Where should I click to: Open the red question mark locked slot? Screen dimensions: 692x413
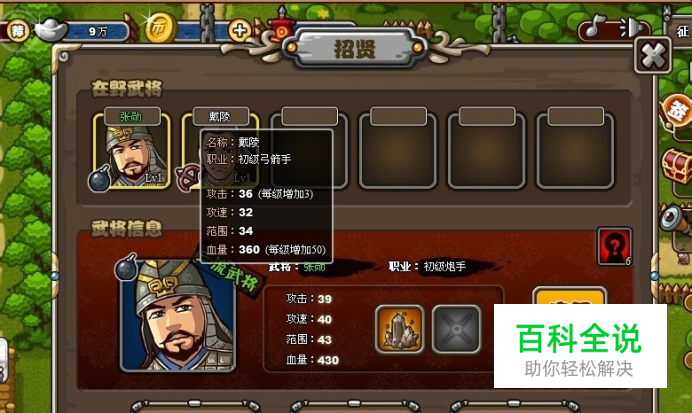tap(615, 247)
